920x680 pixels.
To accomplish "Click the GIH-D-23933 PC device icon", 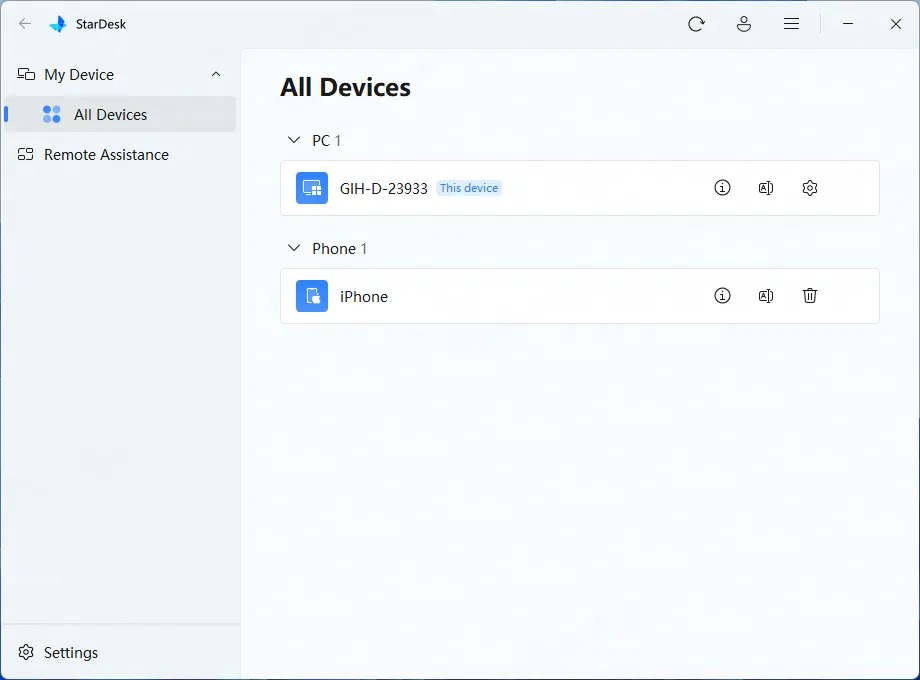I will [312, 188].
